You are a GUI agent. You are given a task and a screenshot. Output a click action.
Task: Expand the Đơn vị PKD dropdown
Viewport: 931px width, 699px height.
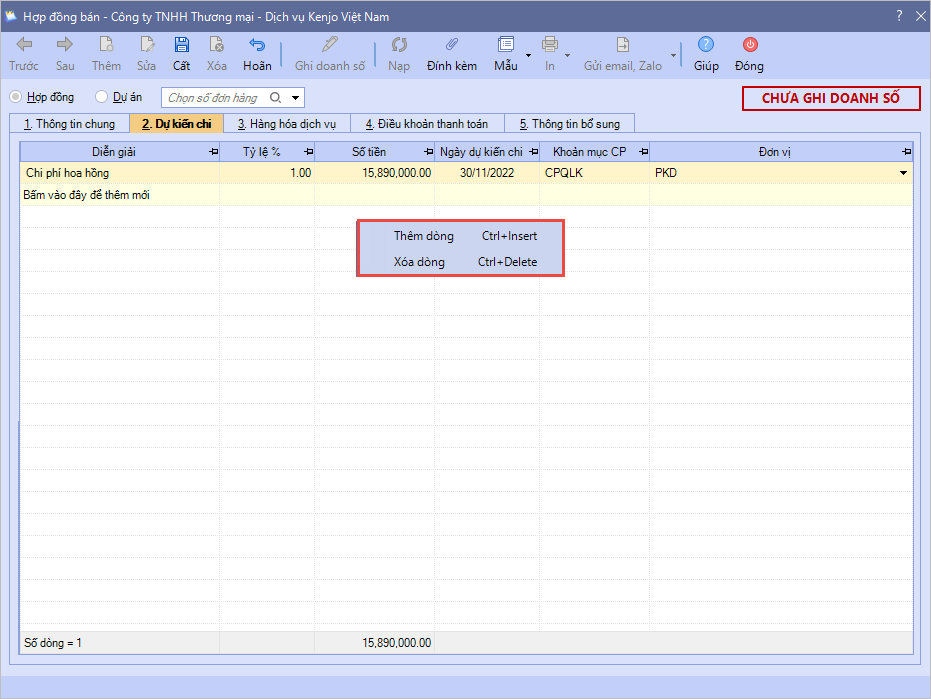point(904,173)
